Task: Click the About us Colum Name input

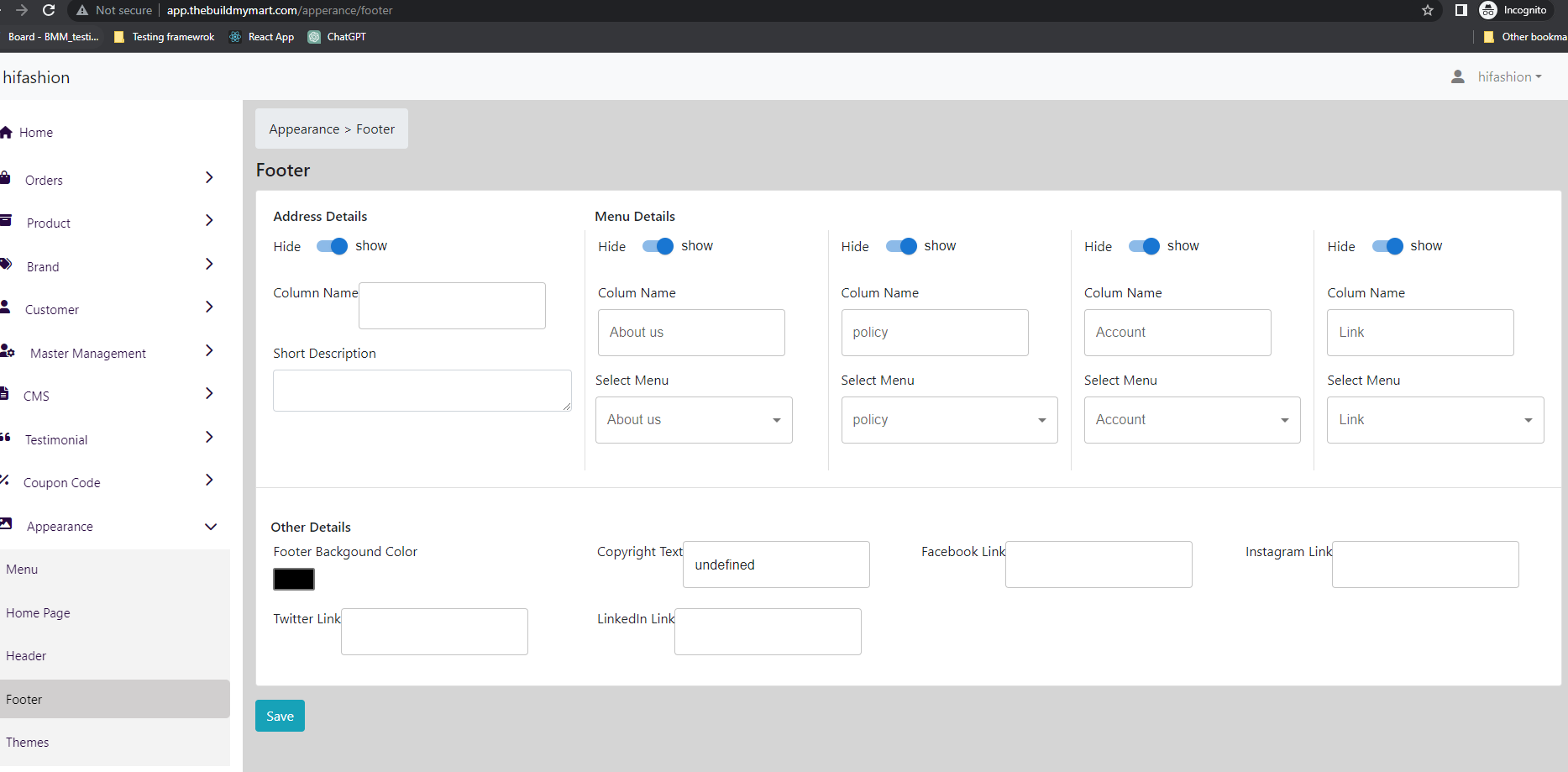Action: pyautogui.click(x=691, y=333)
